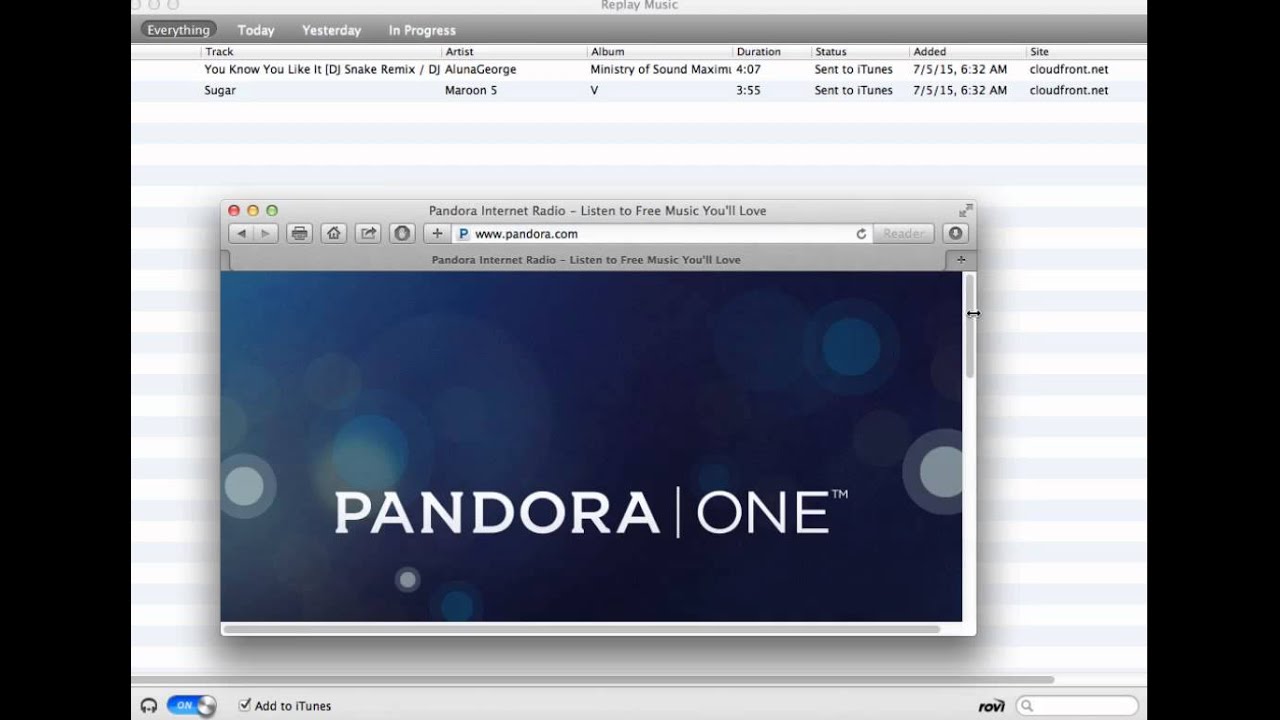1280x720 pixels.
Task: Click the Replay Music search field
Action: [x=1077, y=706]
